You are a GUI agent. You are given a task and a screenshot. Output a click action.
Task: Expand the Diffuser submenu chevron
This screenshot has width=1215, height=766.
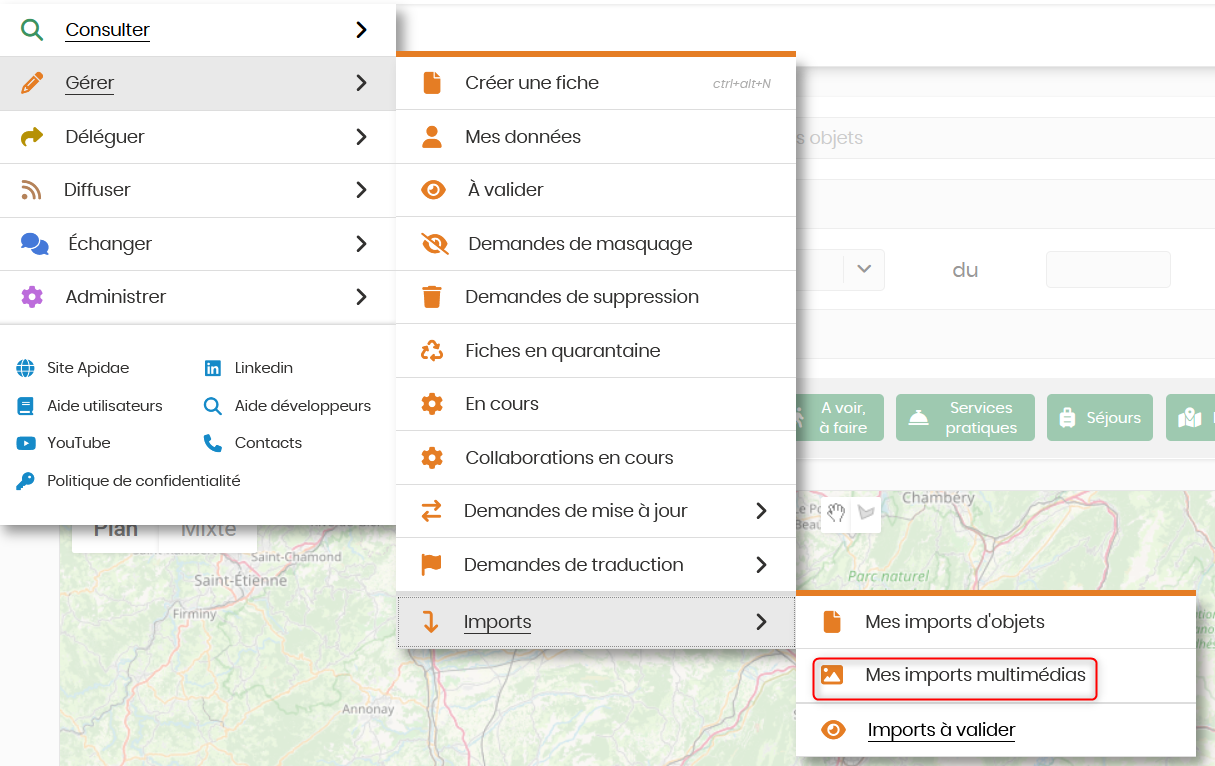pos(362,190)
